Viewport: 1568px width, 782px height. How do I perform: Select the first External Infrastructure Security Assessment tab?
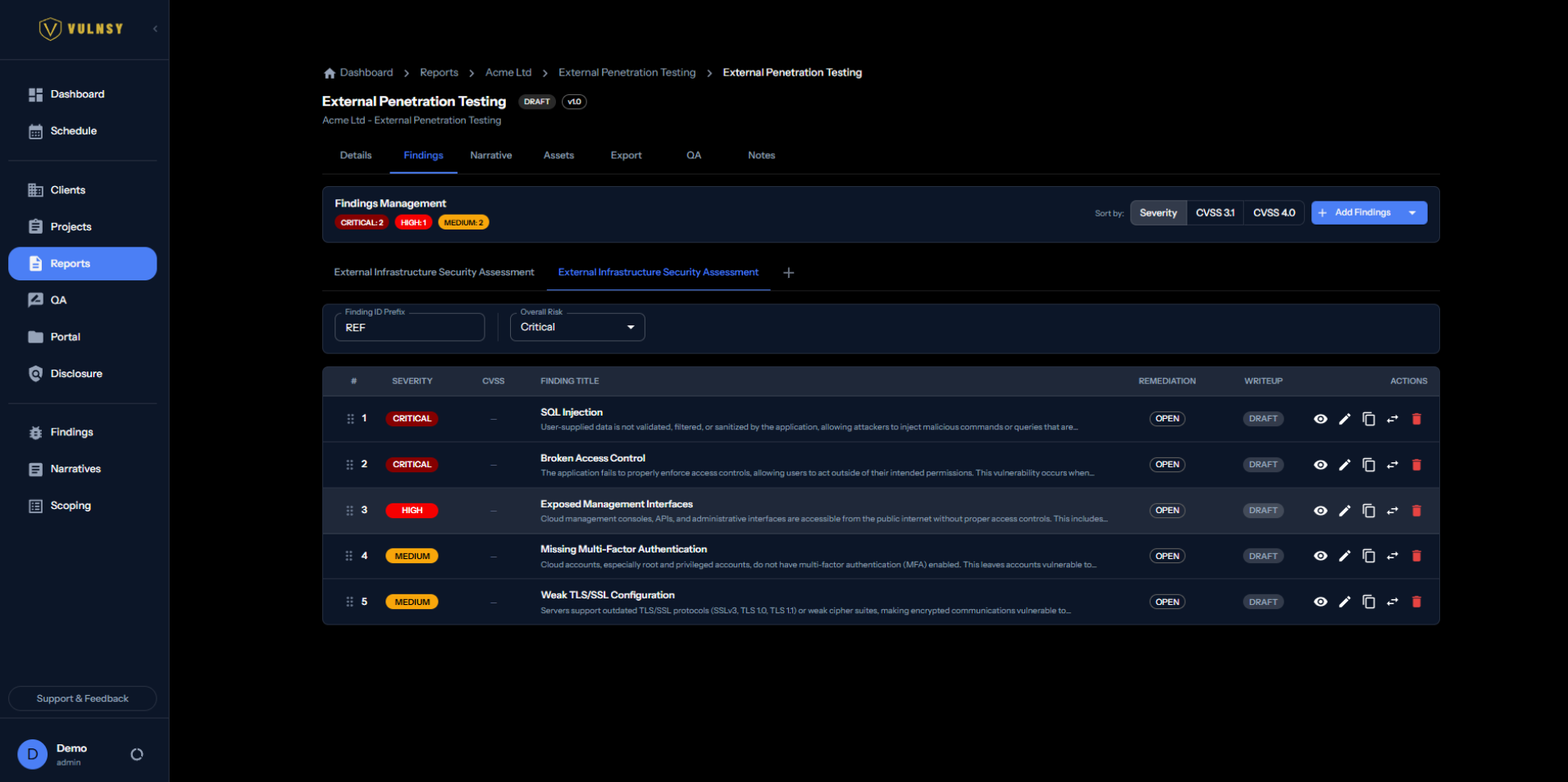[x=434, y=272]
